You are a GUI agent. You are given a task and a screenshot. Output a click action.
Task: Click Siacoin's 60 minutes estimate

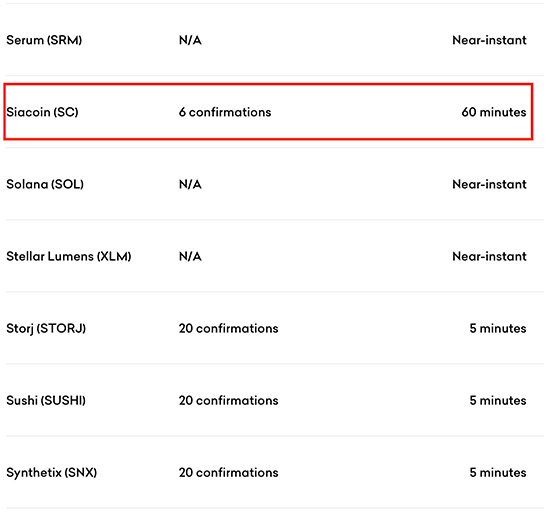point(494,112)
